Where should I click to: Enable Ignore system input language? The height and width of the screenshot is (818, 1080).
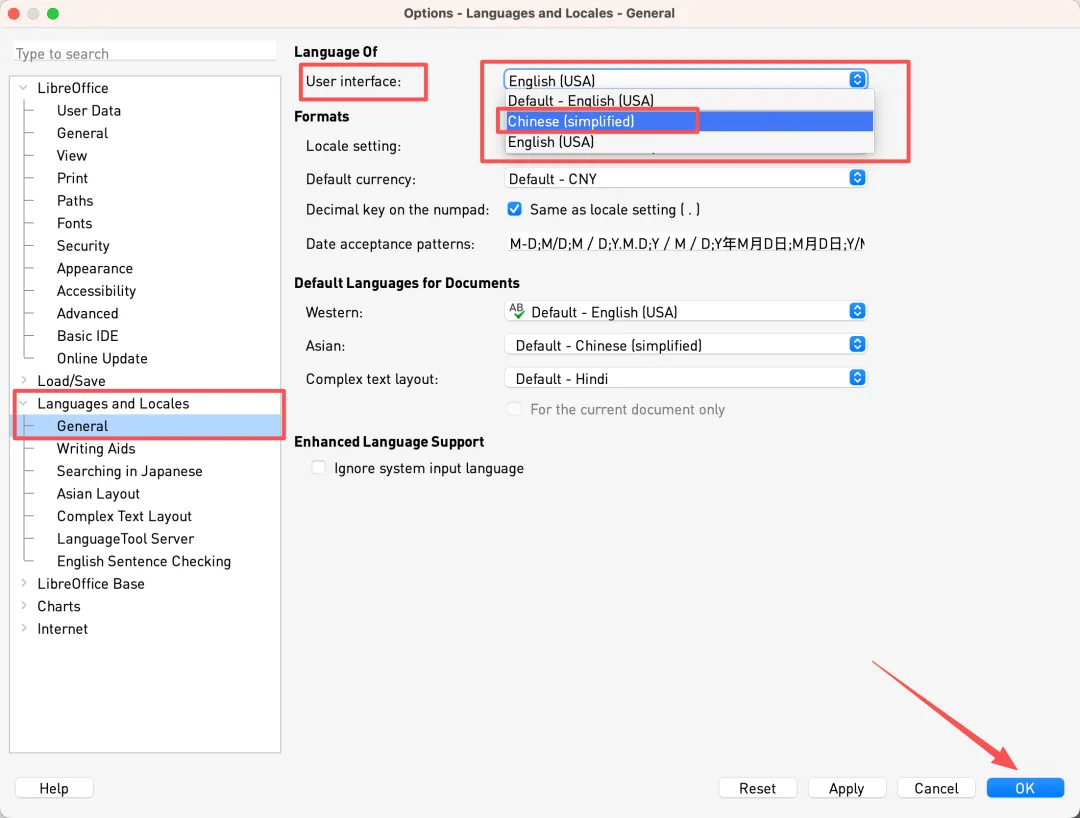pyautogui.click(x=318, y=468)
